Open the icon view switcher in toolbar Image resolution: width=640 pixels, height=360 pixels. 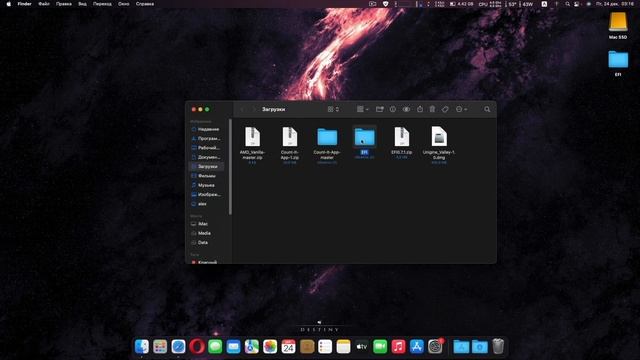click(x=333, y=109)
